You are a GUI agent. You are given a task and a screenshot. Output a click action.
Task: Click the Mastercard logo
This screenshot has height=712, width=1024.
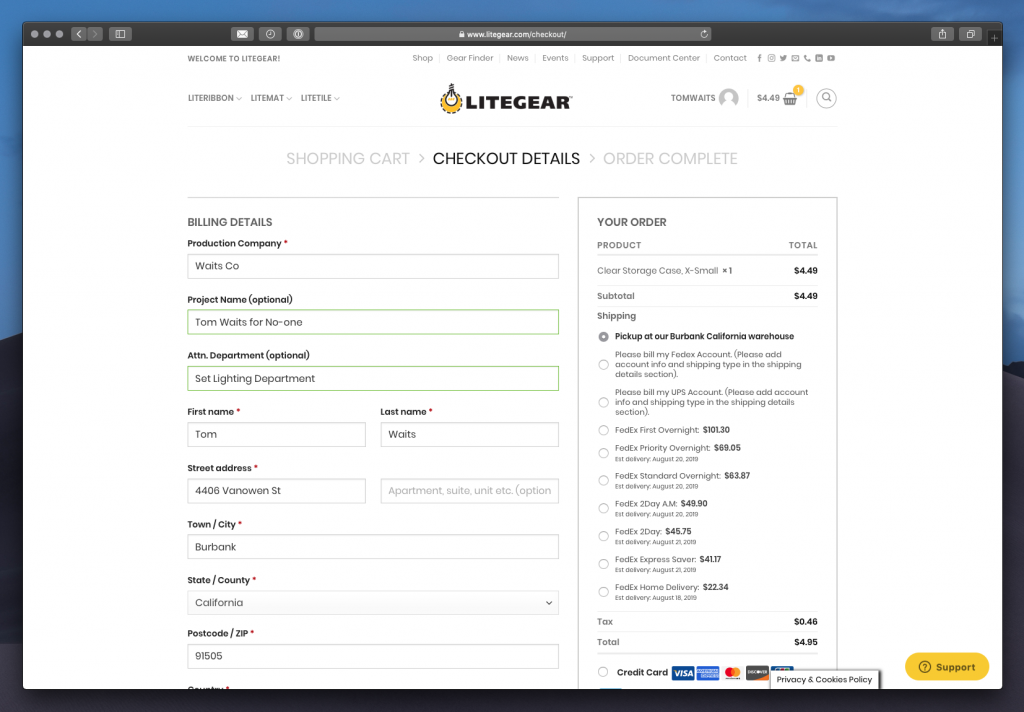(x=733, y=673)
